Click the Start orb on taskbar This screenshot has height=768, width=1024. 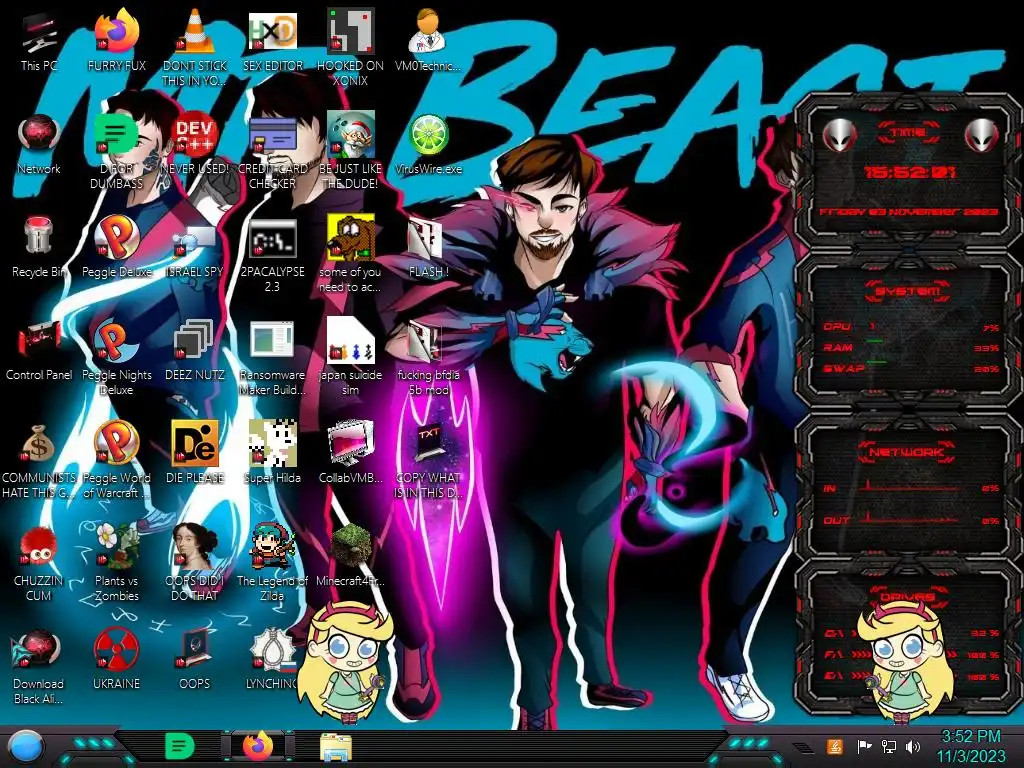coord(25,747)
